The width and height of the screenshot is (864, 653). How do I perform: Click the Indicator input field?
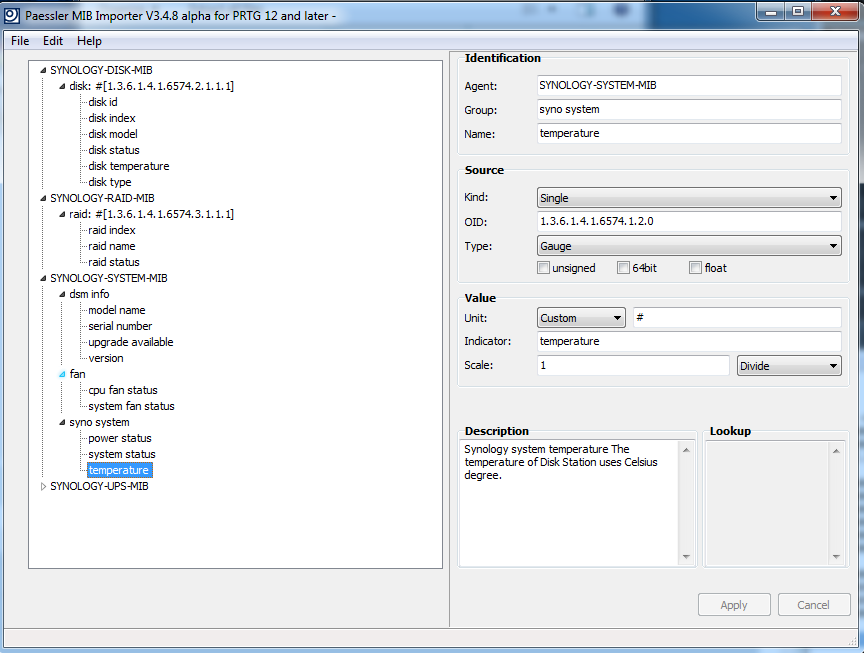click(x=689, y=341)
